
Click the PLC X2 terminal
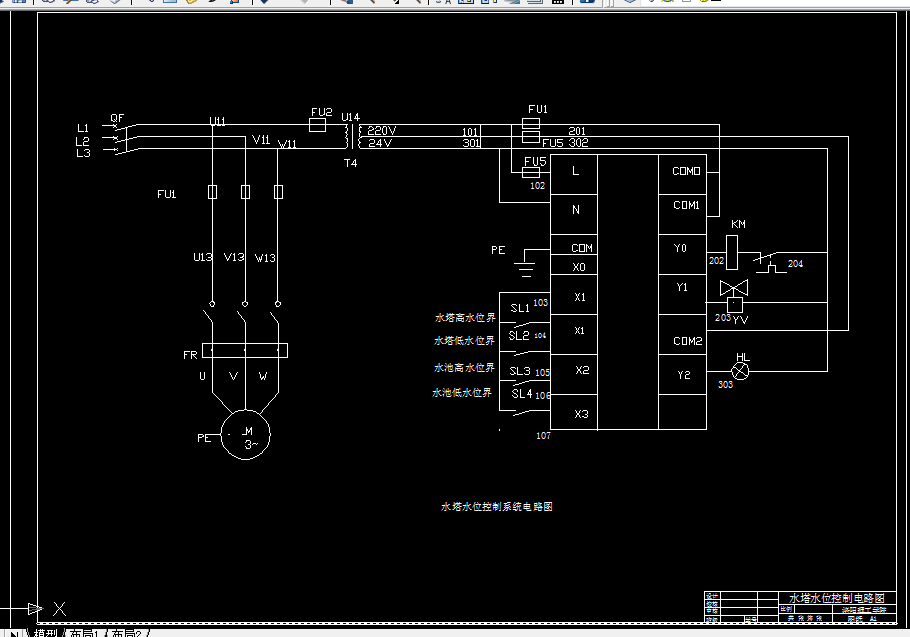point(574,375)
